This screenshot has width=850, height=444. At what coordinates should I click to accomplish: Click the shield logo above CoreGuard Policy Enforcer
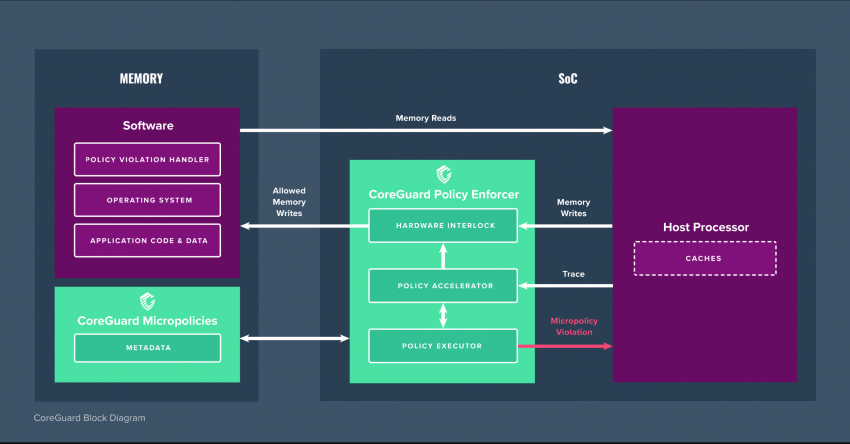444,175
